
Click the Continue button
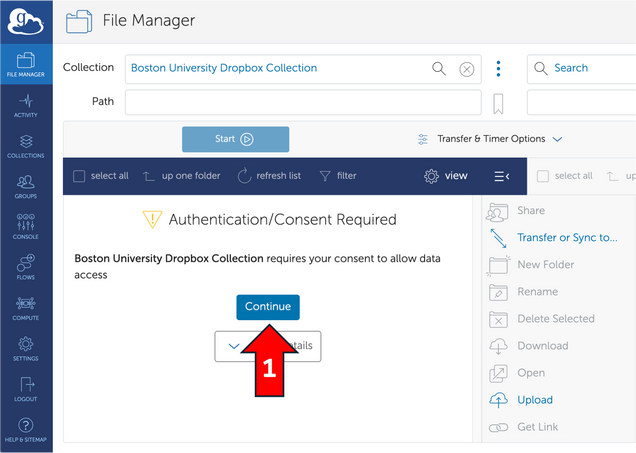click(x=268, y=307)
